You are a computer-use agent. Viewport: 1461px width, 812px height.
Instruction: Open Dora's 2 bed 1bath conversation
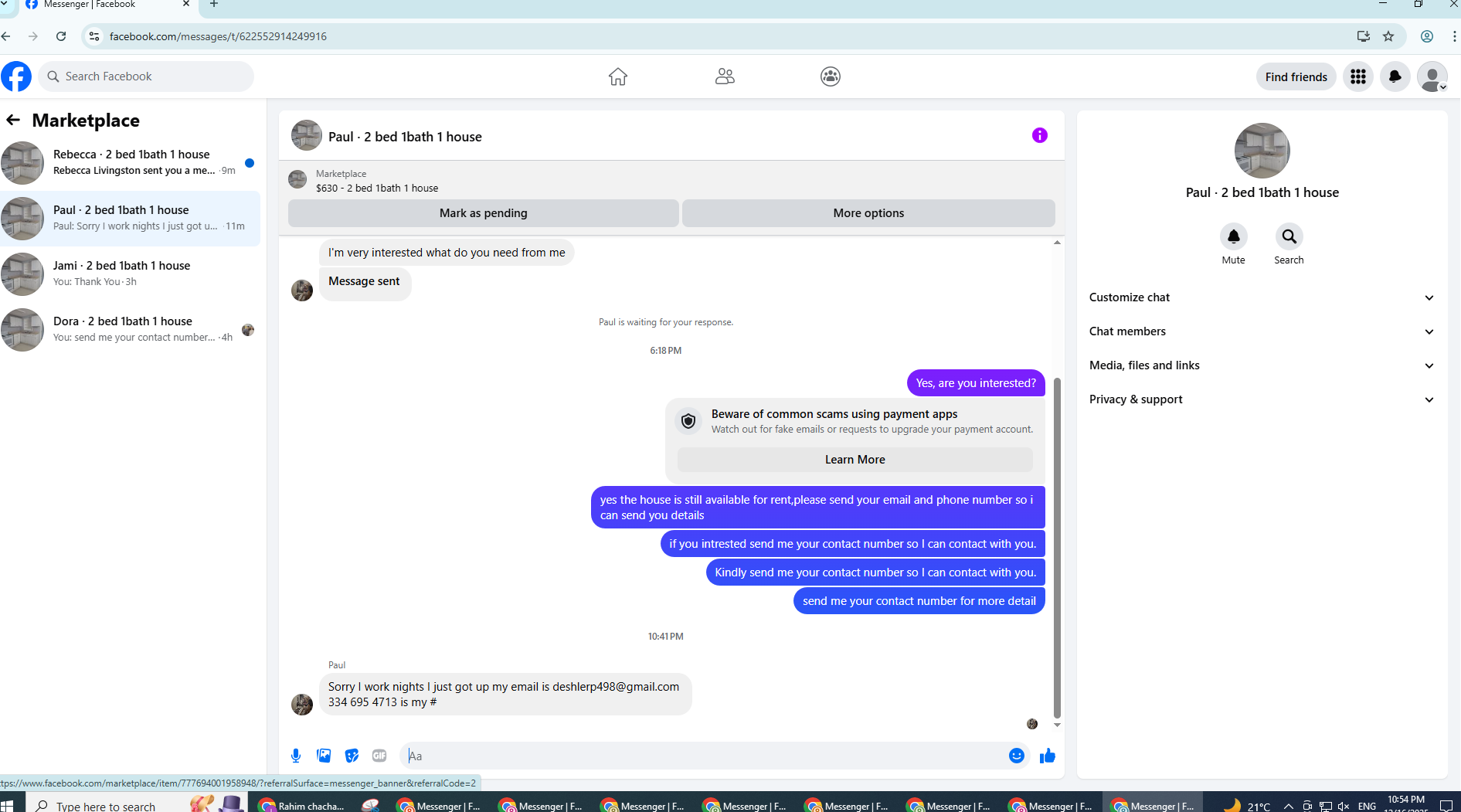click(x=130, y=330)
